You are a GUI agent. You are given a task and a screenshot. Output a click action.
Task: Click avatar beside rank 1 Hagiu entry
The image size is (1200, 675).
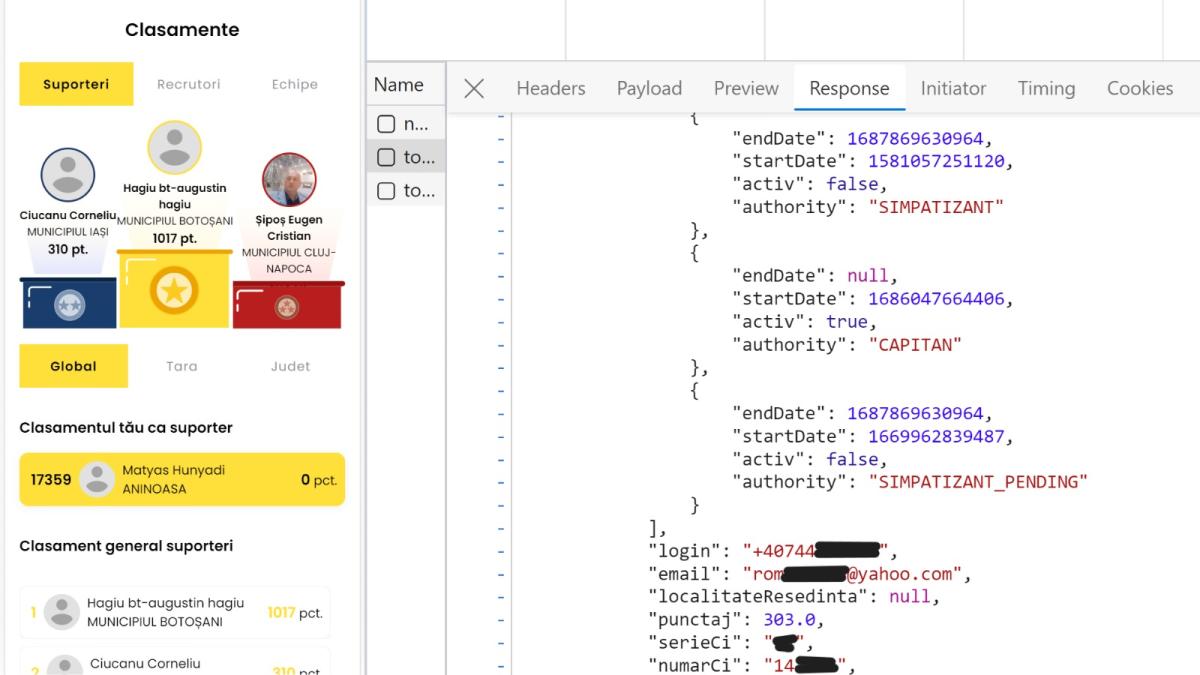[x=62, y=612]
